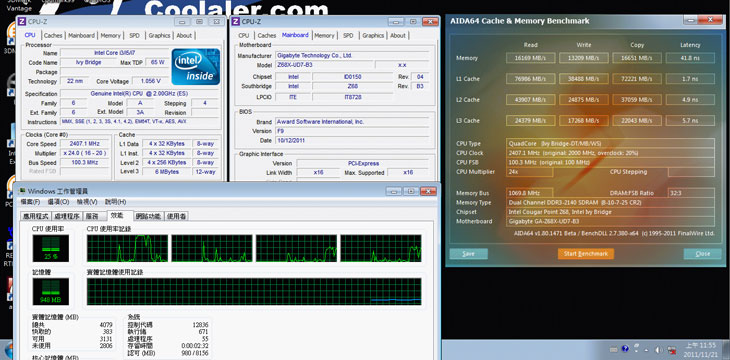Click the Task Manager title bar icon
This screenshot has width=730, height=360.
21,191
